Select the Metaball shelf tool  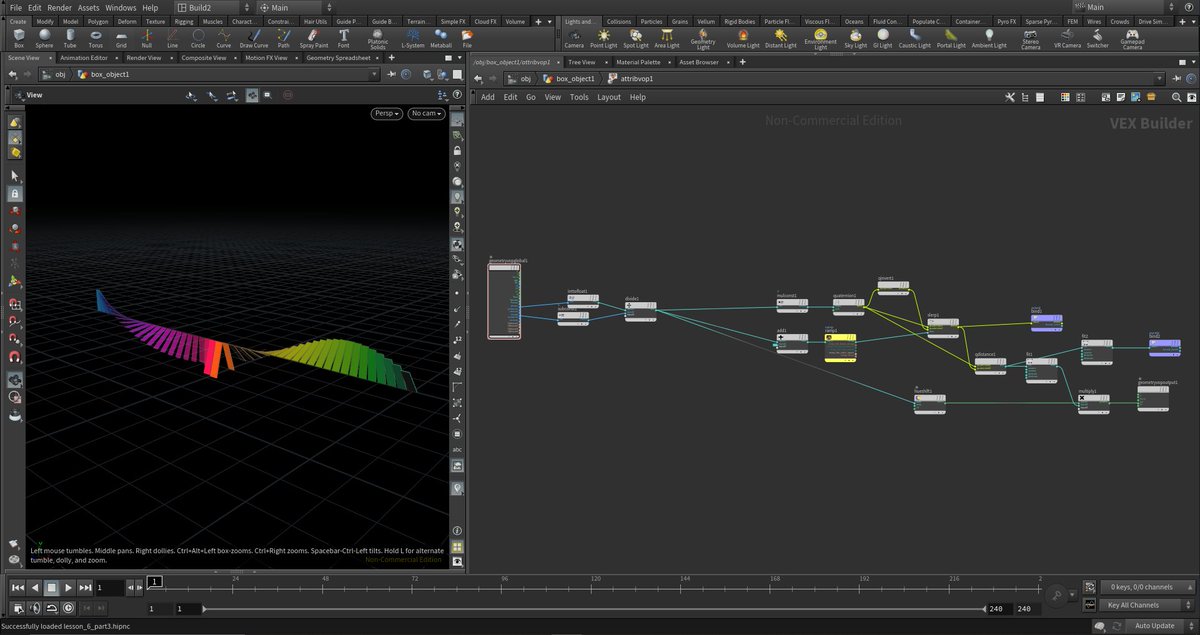click(441, 38)
